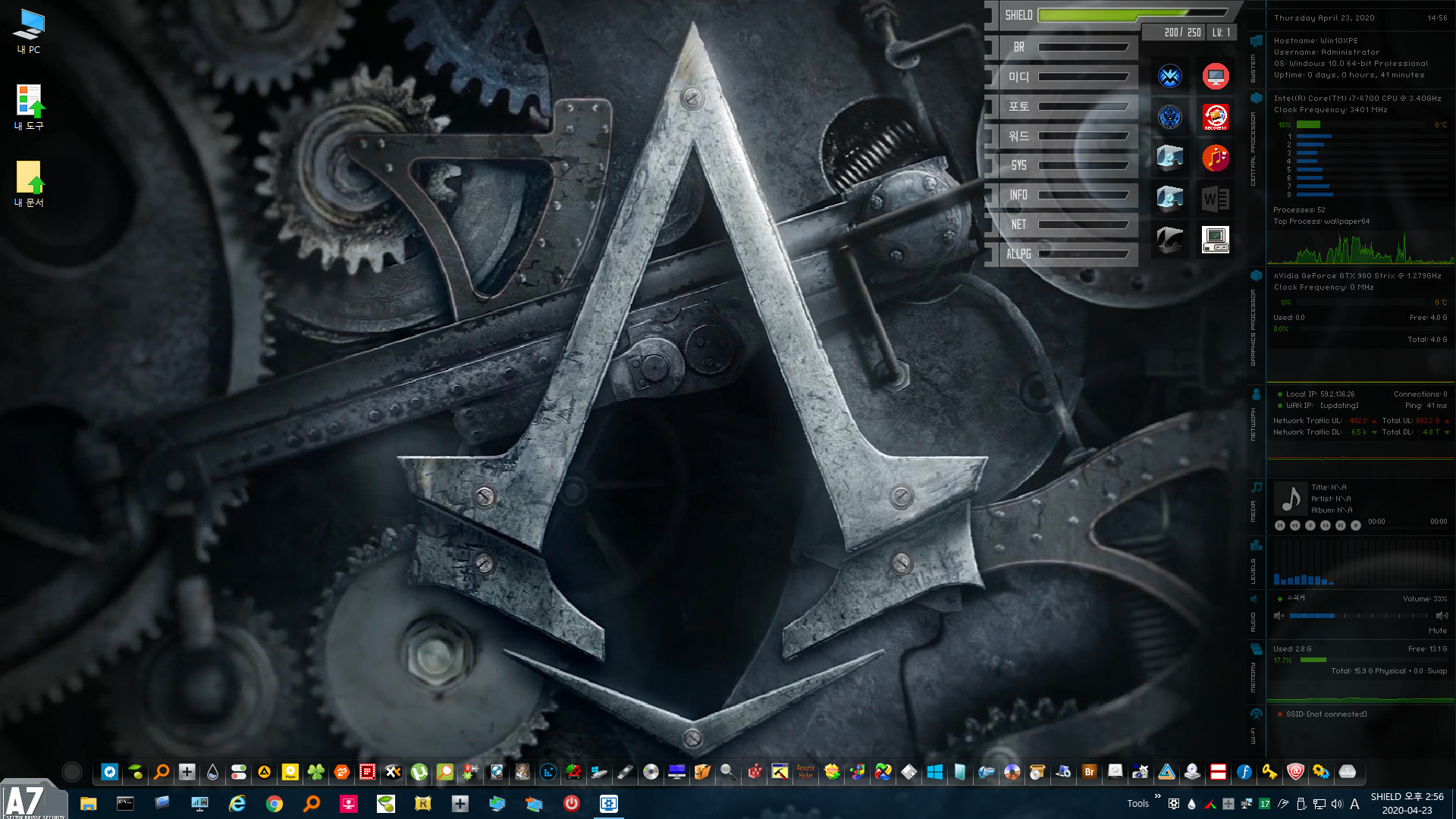Launch Command Prompt from the taskbar

125,804
